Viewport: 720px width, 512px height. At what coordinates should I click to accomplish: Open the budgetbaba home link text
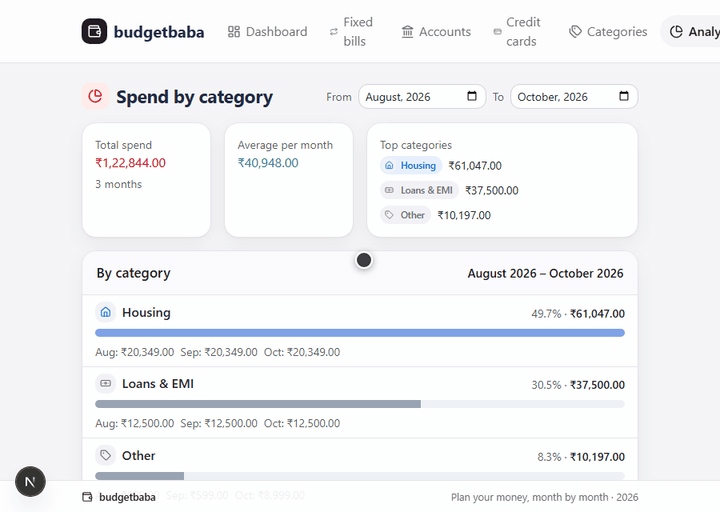click(159, 32)
